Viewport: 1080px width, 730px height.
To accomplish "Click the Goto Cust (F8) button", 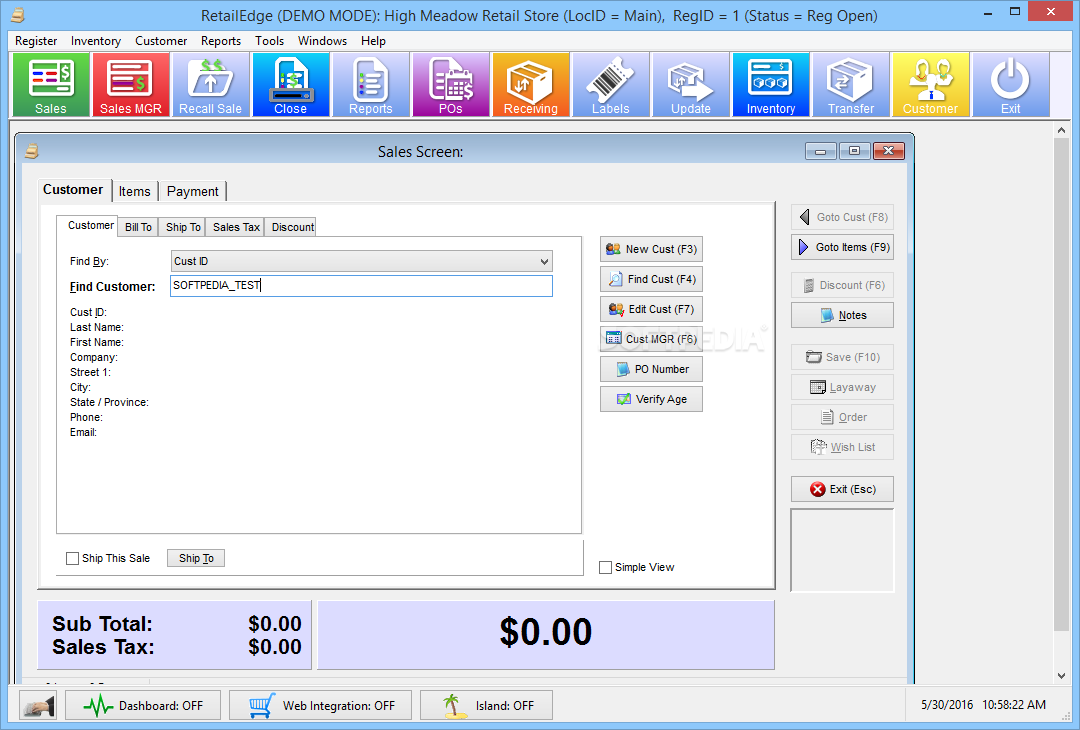I will coord(842,217).
